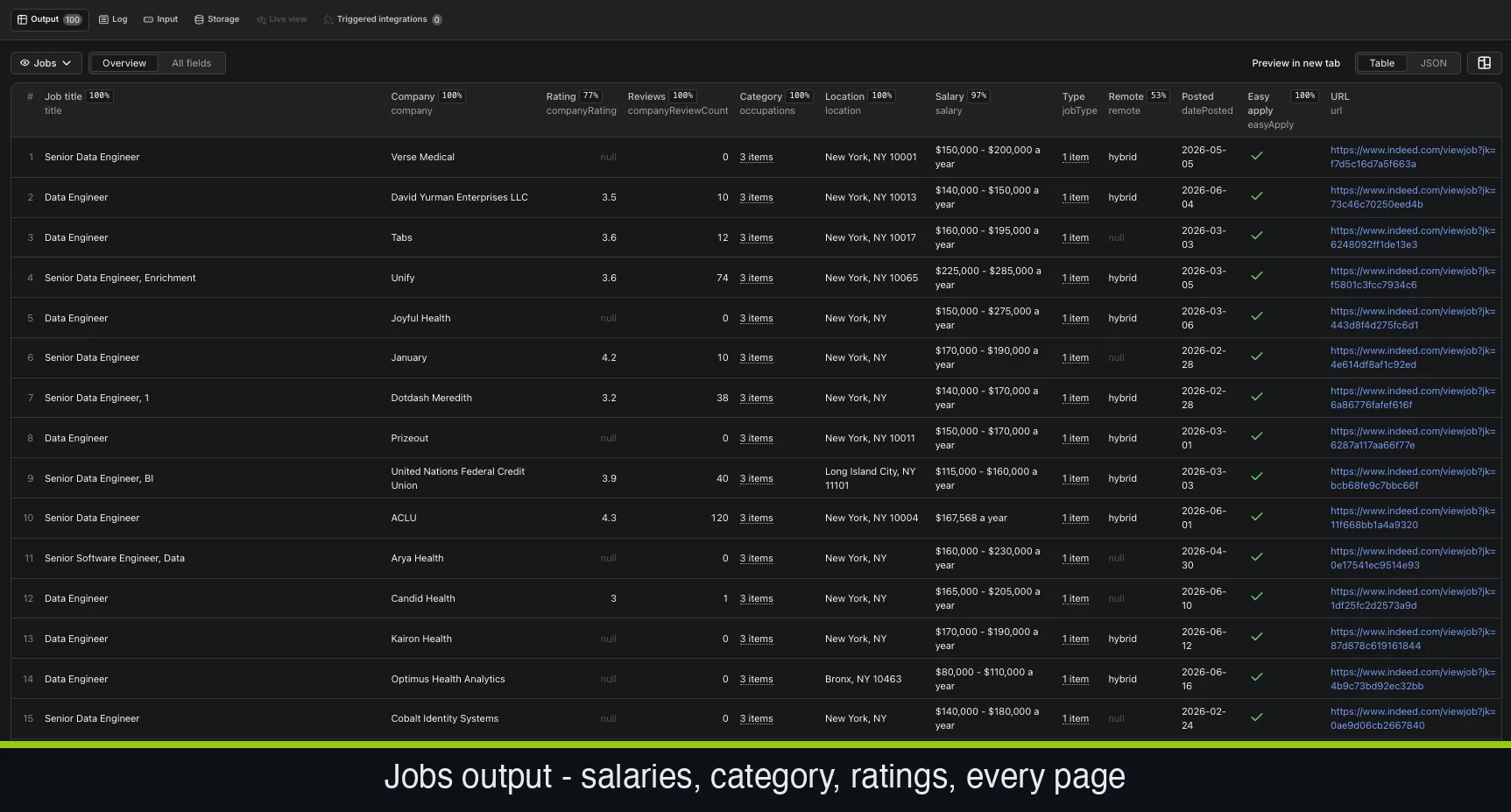Viewport: 1511px width, 812px height.
Task: Click the Rating column header
Action: pos(561,96)
